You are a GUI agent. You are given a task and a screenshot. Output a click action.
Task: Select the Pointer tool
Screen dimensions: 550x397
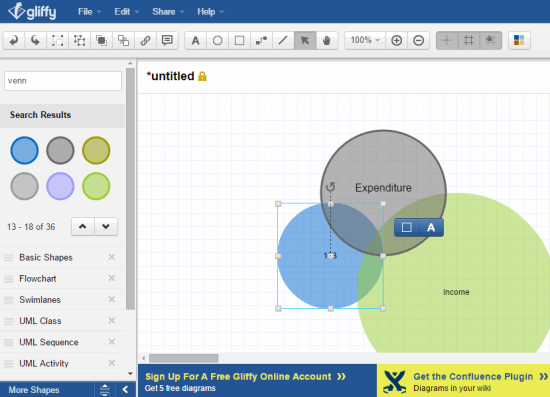pyautogui.click(x=305, y=41)
